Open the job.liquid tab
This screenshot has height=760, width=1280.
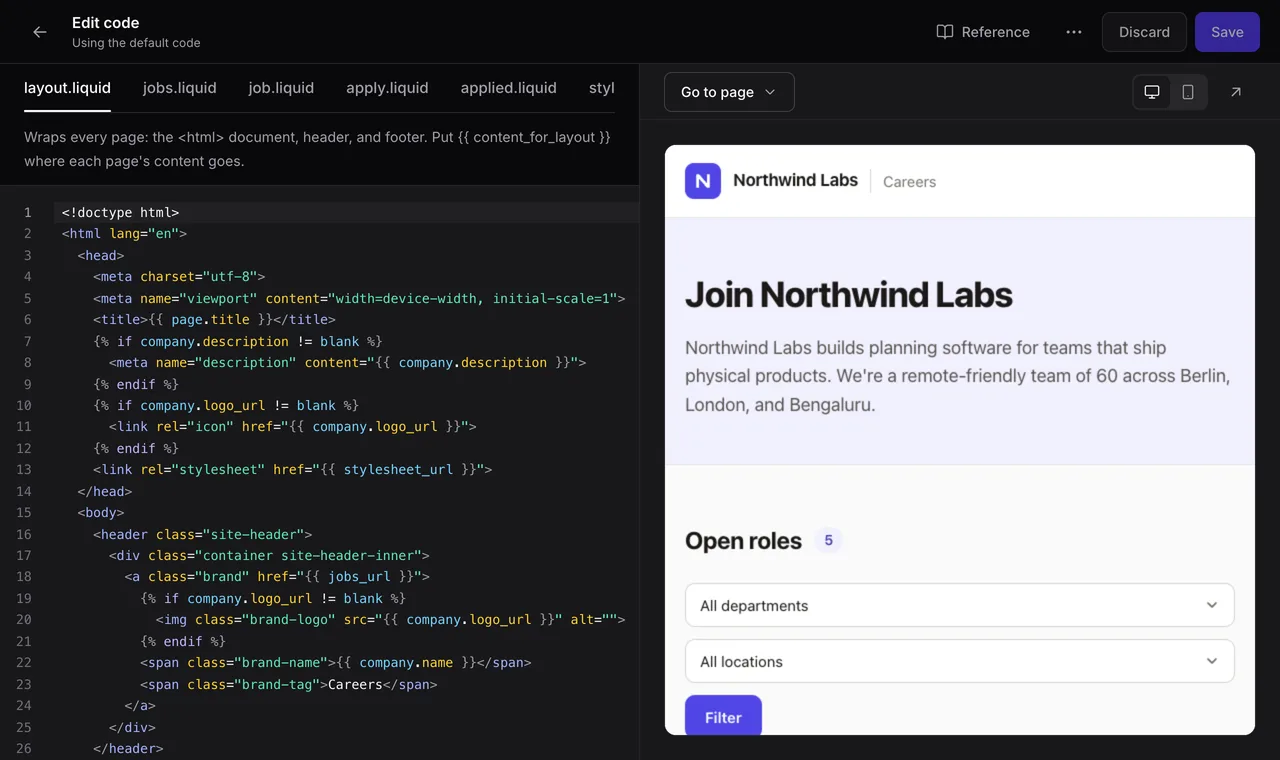tap(281, 88)
